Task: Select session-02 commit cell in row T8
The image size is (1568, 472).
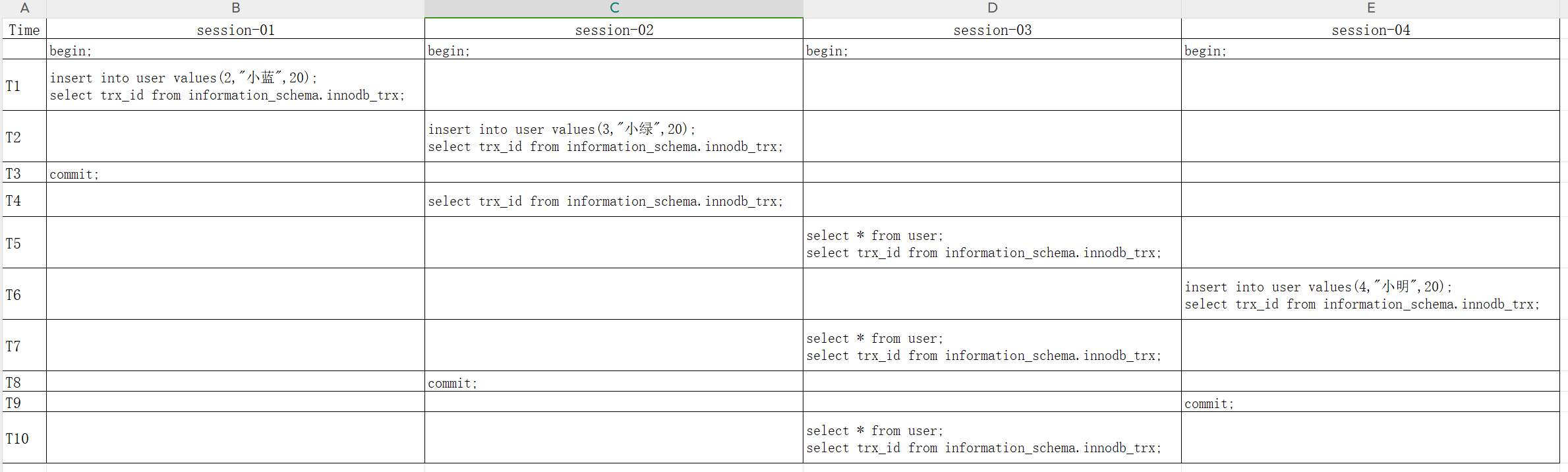Action: pyautogui.click(x=614, y=382)
